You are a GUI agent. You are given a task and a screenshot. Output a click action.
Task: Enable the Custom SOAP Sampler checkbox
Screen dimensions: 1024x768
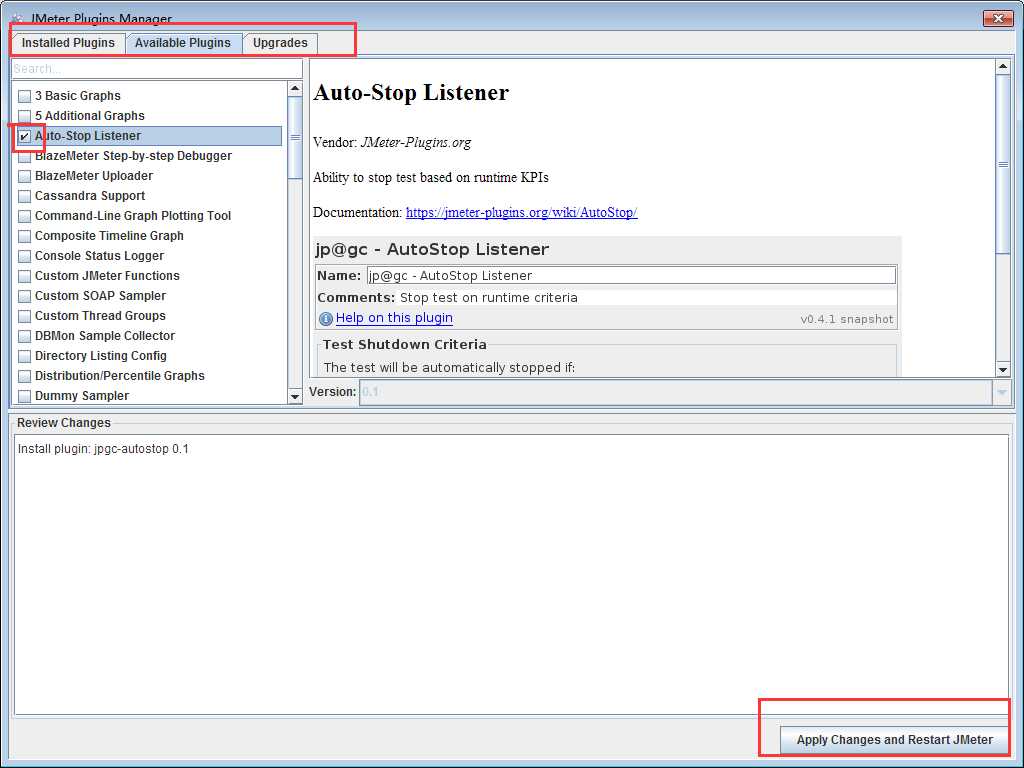coord(25,296)
